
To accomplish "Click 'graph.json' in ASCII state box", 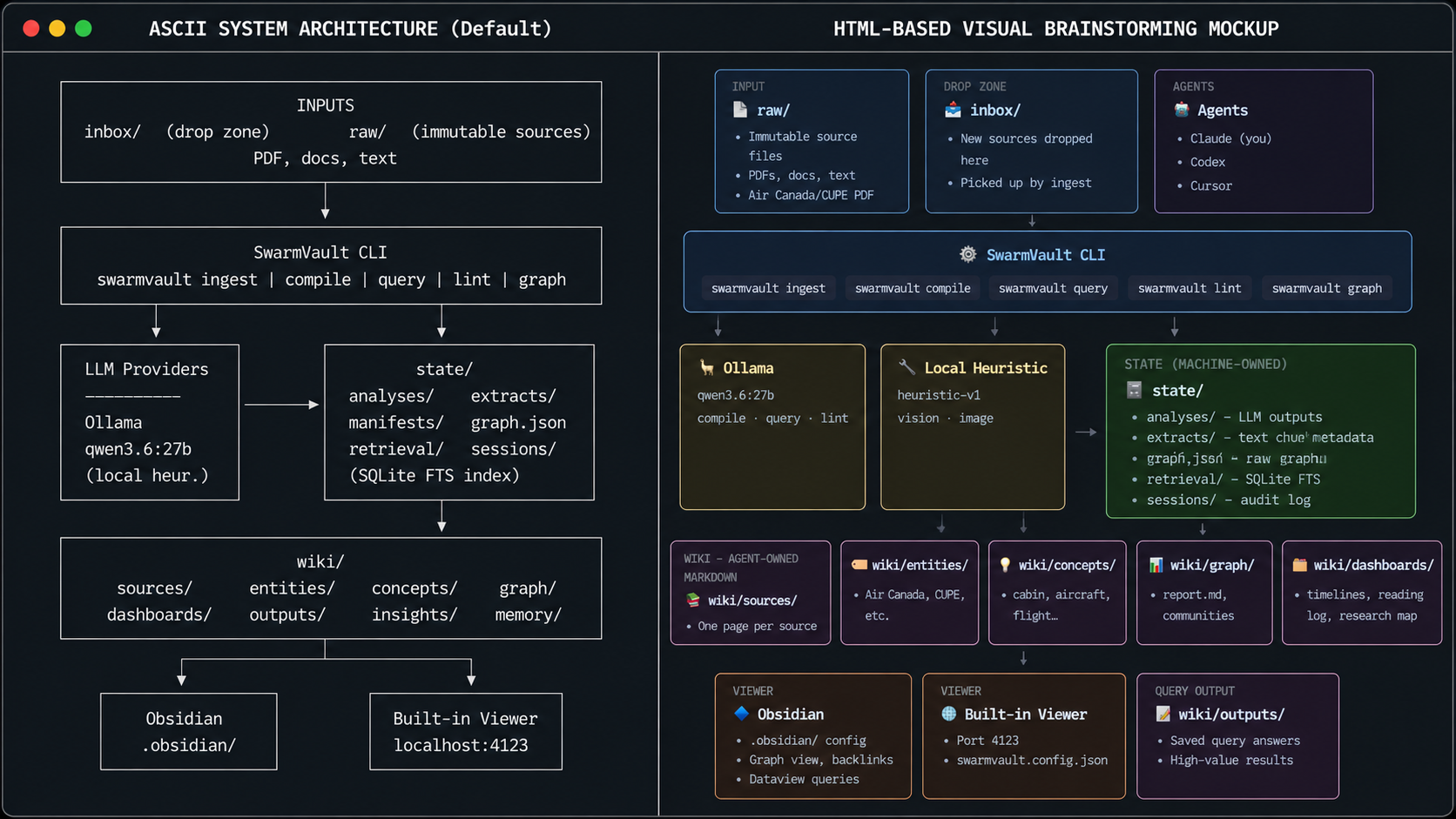I will point(518,422).
